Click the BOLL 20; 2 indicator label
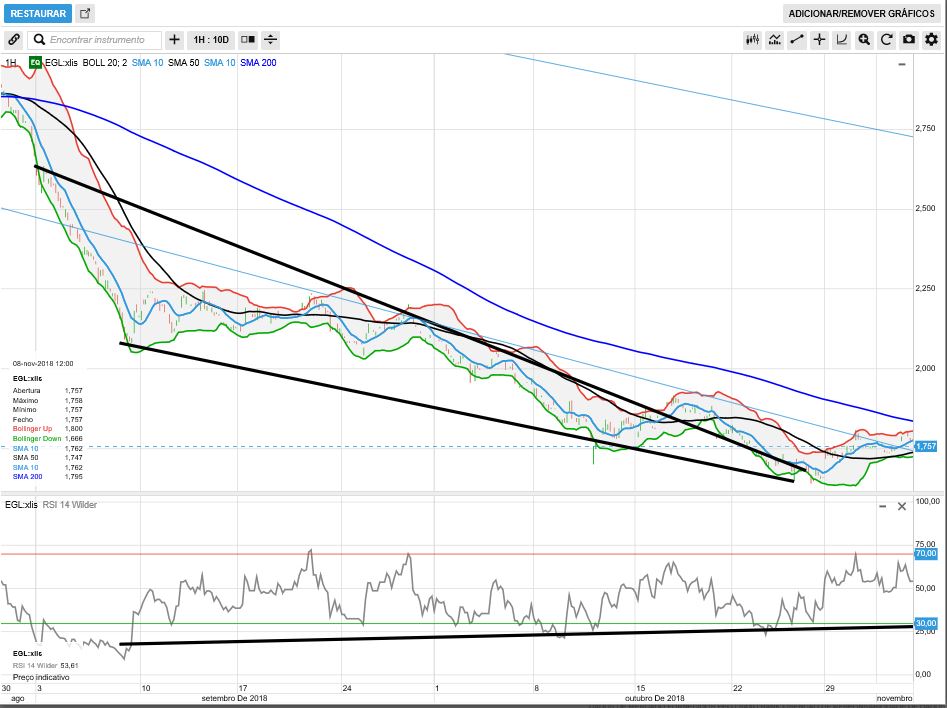Viewport: 947px width, 708px height. [x=104, y=62]
